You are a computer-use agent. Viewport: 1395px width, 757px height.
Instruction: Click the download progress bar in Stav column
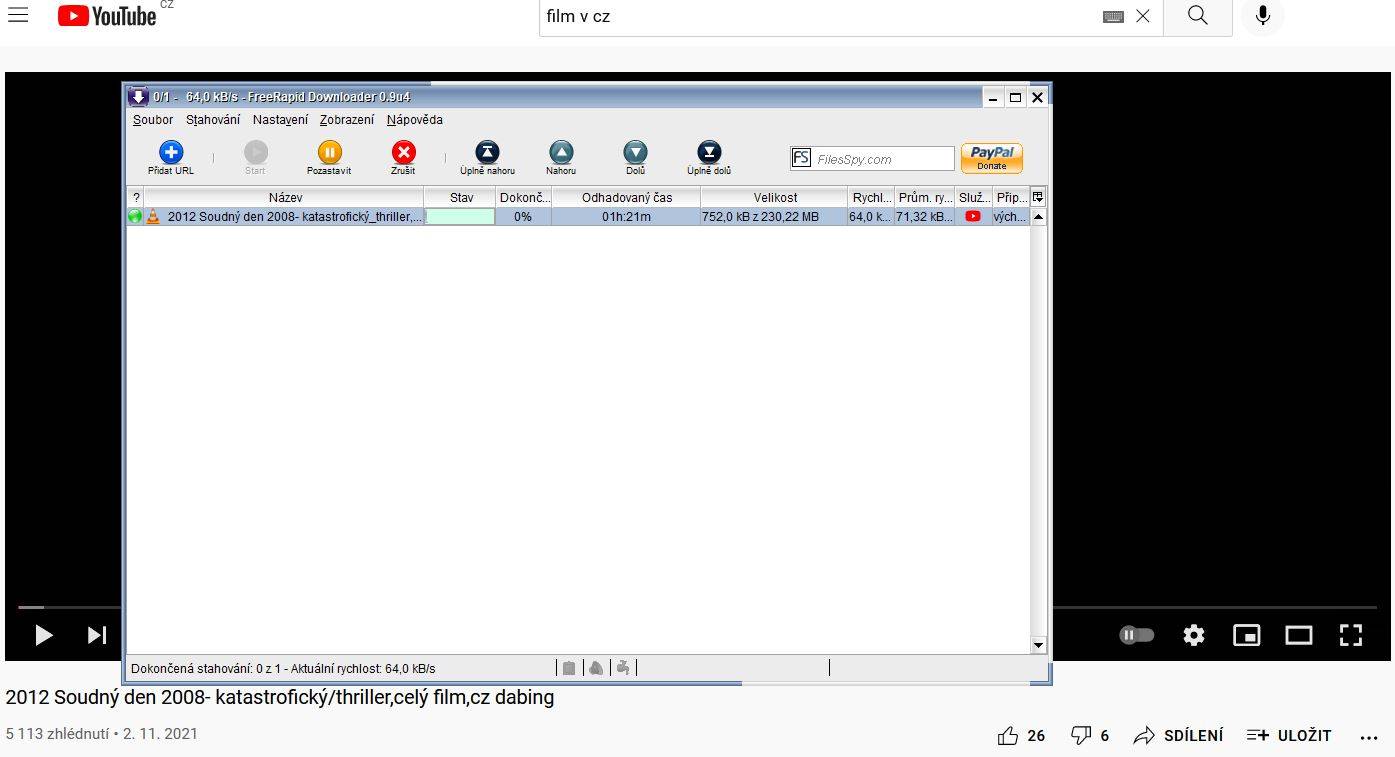461,216
